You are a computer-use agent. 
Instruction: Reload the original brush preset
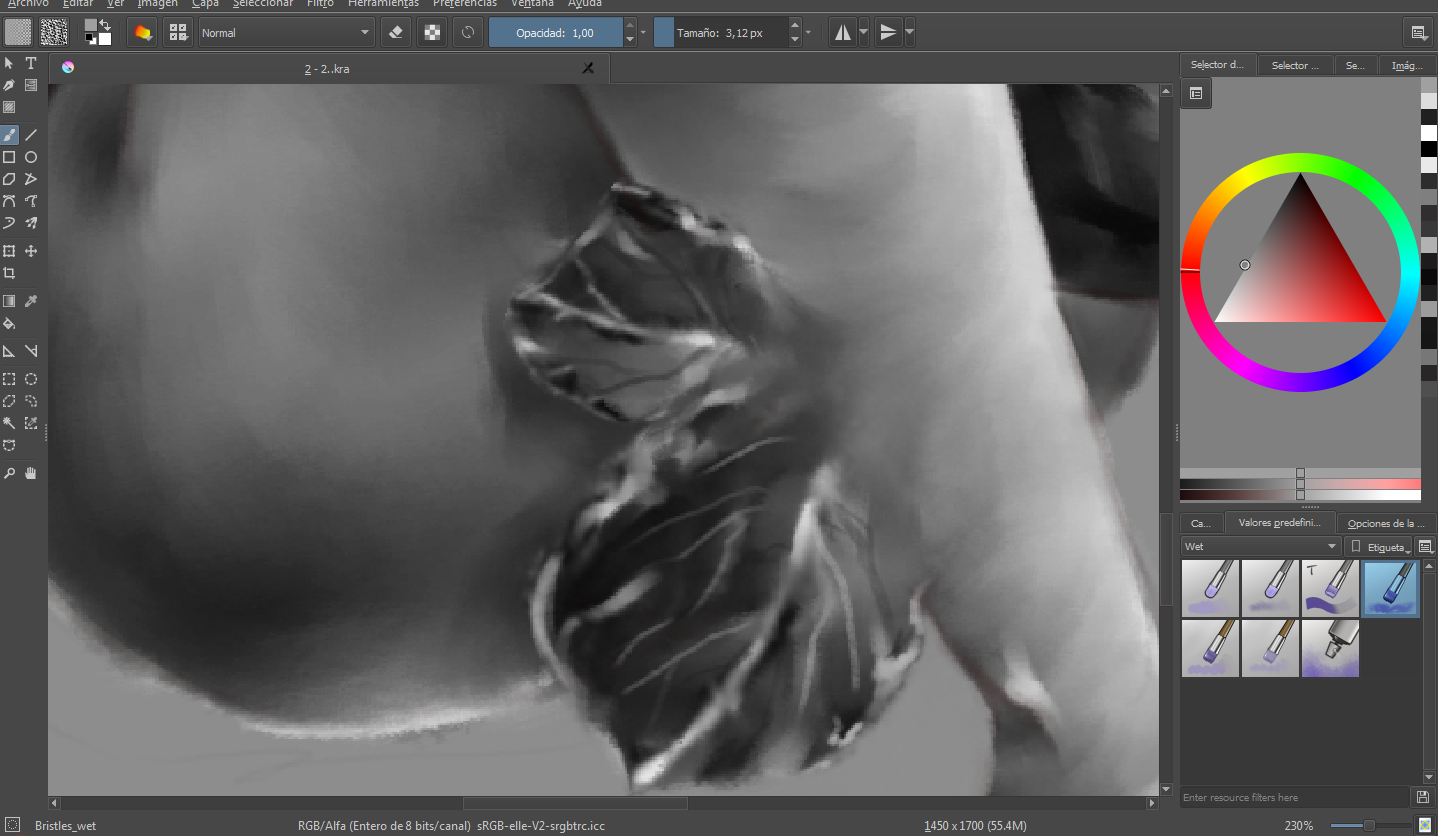pyautogui.click(x=467, y=33)
